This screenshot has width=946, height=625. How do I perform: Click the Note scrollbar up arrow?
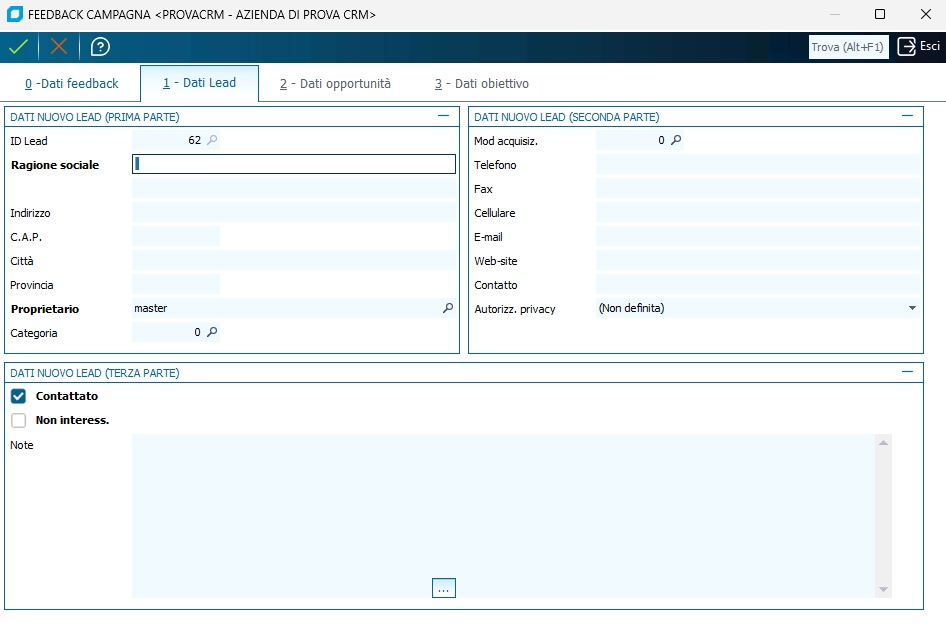coord(883,443)
